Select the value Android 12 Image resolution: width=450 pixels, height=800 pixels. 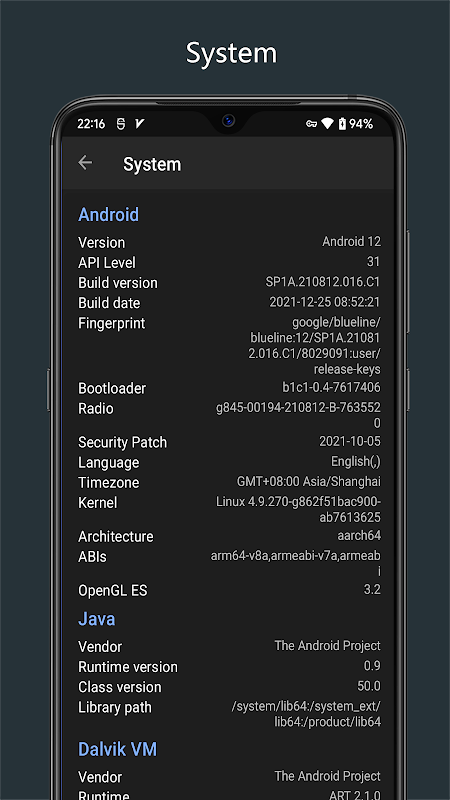(x=352, y=241)
